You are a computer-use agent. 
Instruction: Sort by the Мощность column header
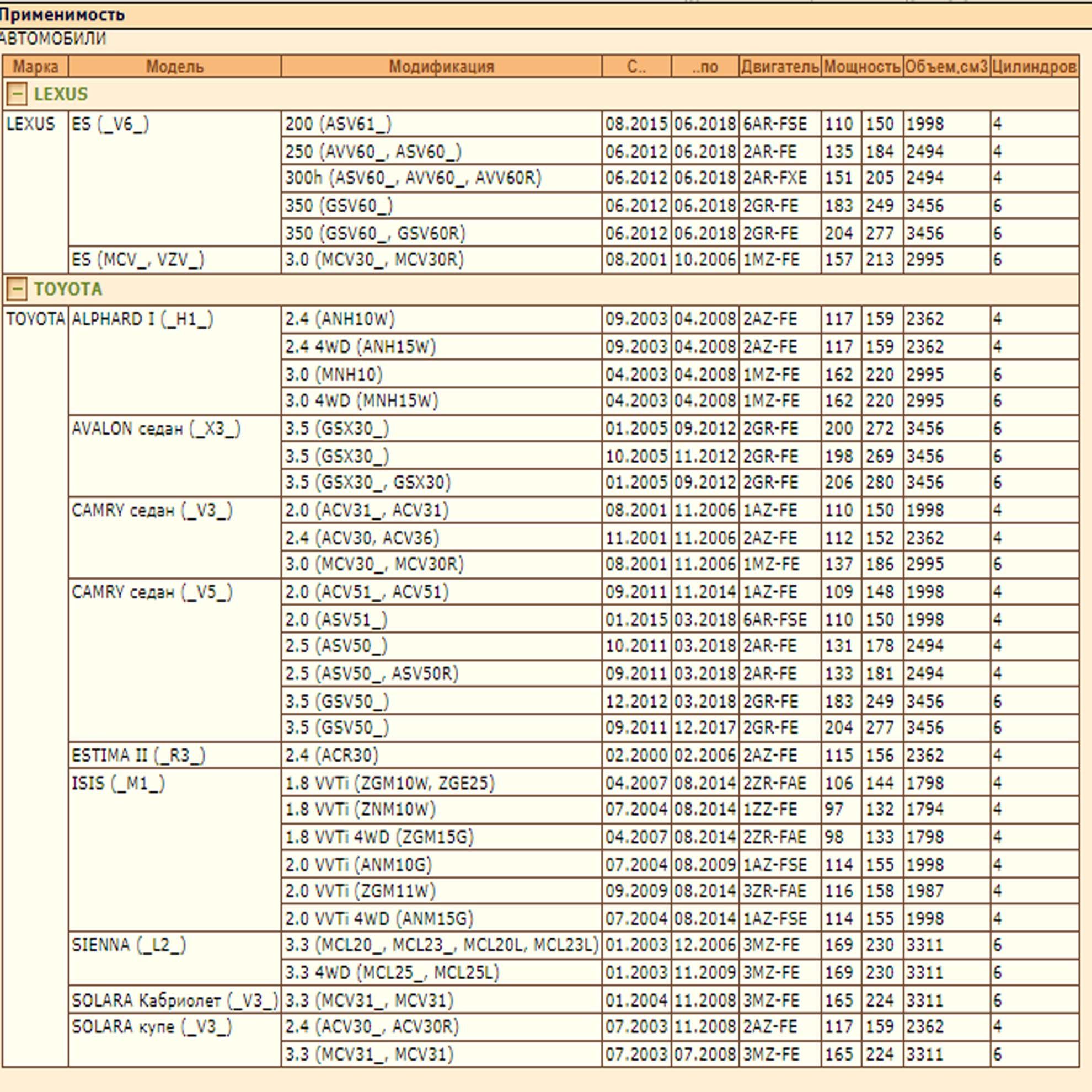[x=862, y=67]
